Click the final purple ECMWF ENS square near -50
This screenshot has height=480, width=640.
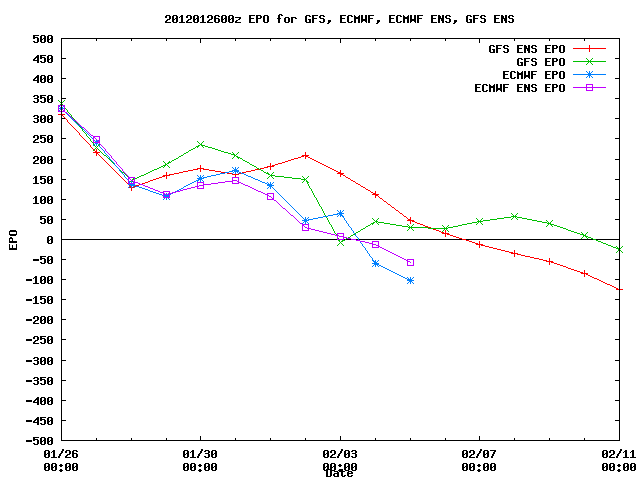tap(411, 262)
